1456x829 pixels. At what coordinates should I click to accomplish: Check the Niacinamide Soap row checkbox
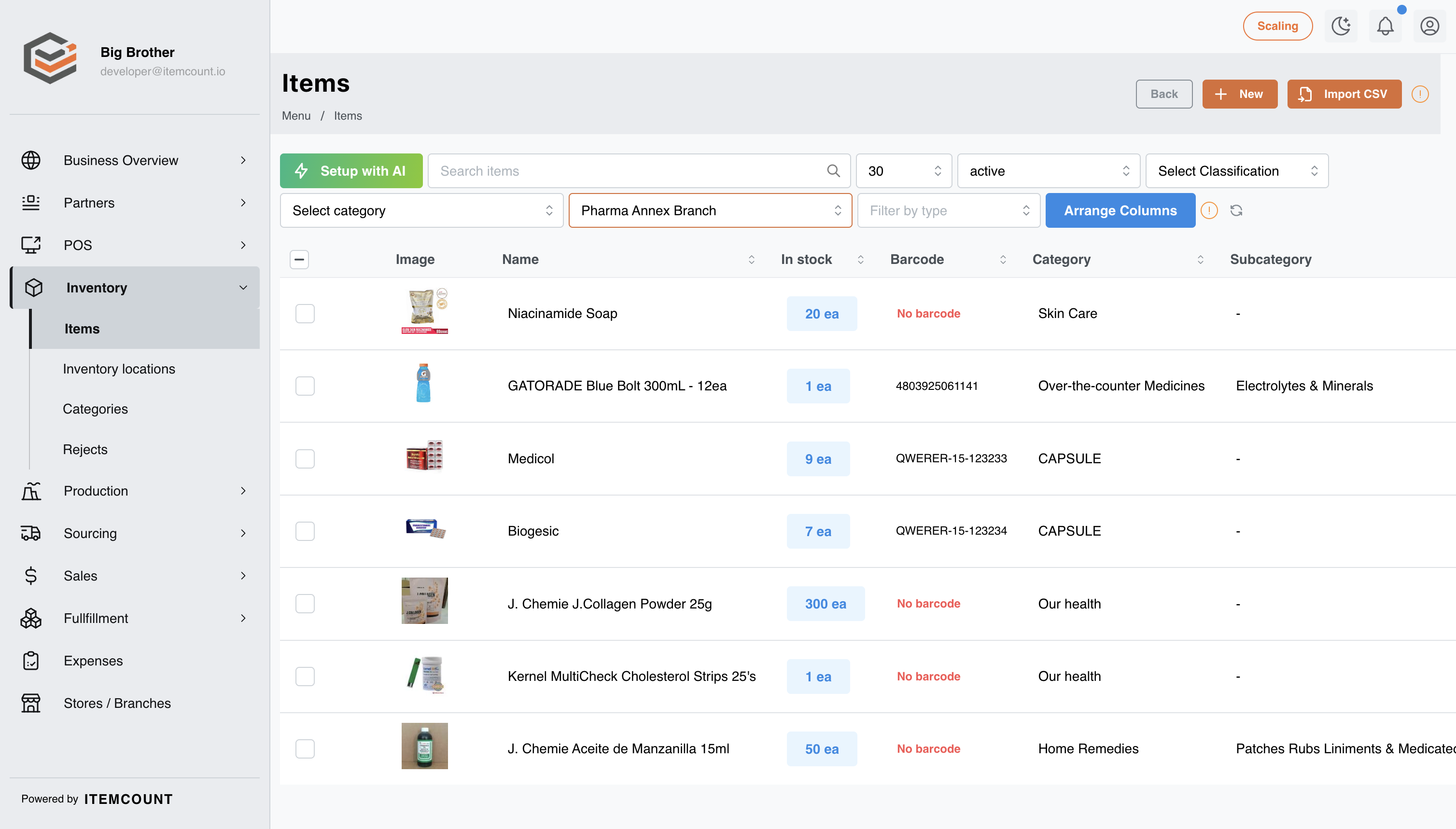click(x=305, y=314)
